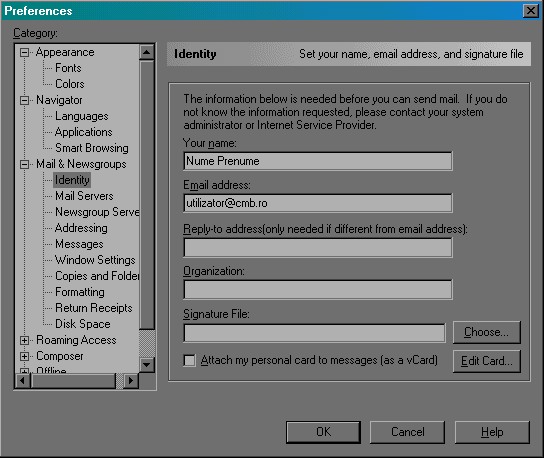Focus the Reply-to address field
Image resolution: width=544 pixels, height=458 pixels.
(318, 248)
